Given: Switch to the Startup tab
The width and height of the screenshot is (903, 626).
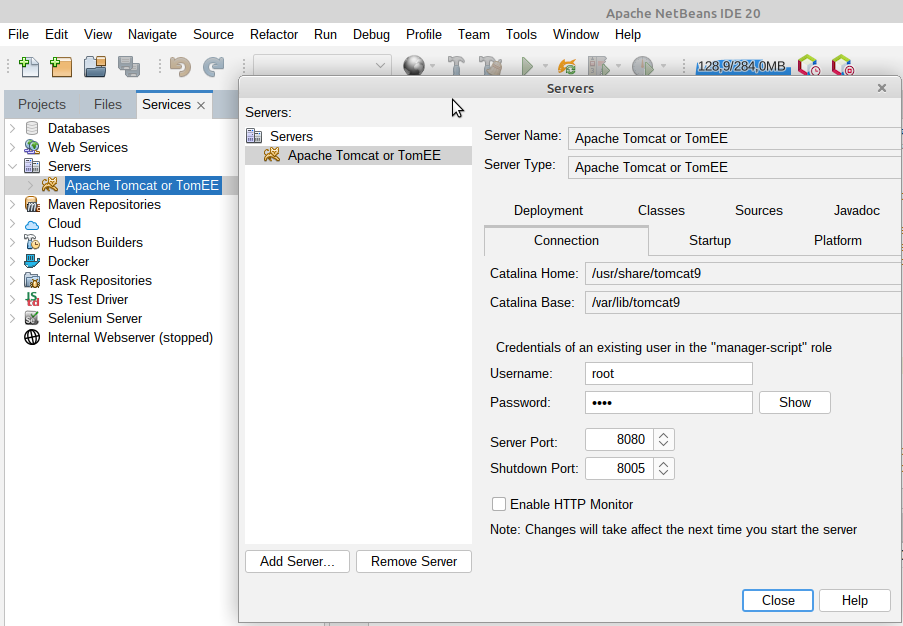Looking at the screenshot, I should coord(710,241).
